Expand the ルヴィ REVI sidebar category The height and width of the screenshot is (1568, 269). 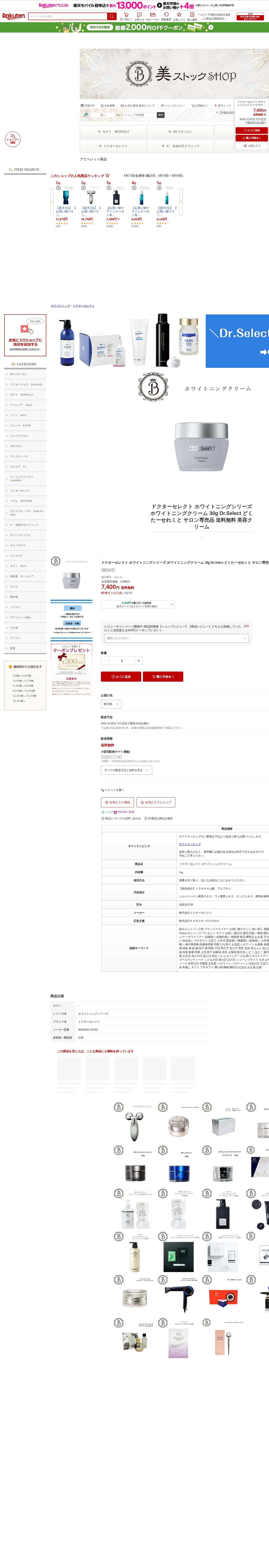click(x=25, y=566)
